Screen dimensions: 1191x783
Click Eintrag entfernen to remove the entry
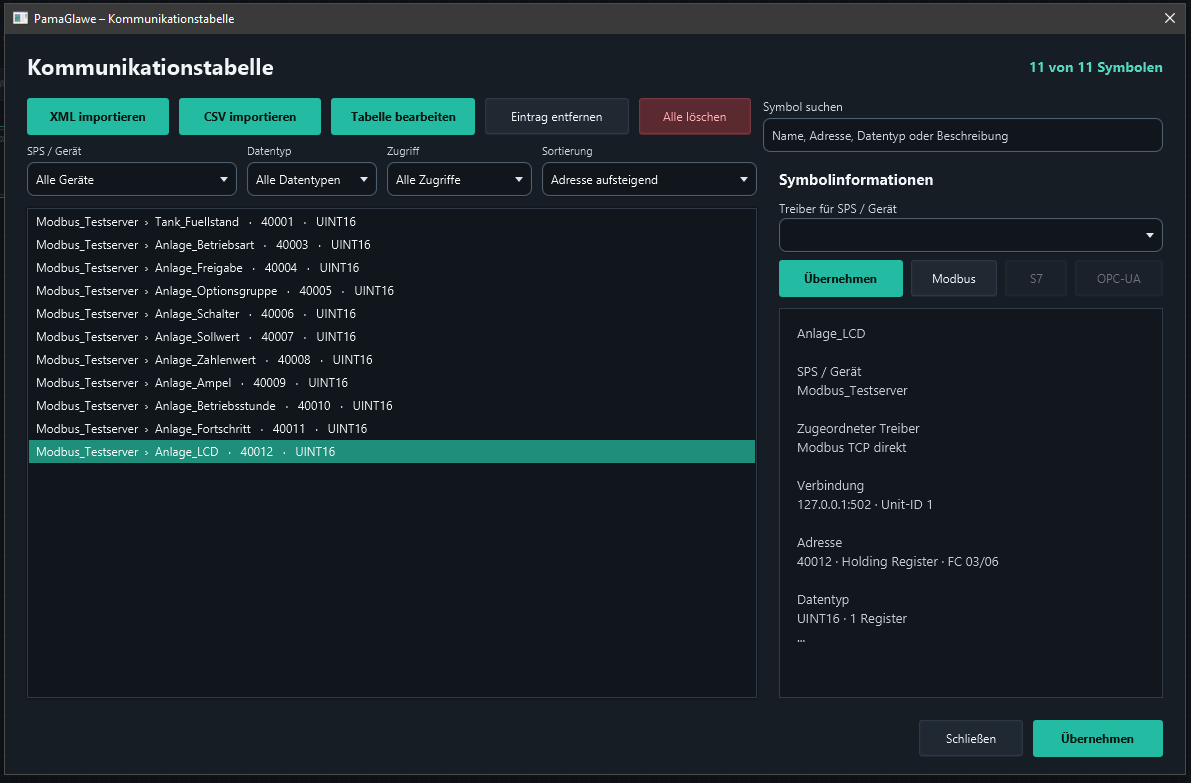[x=557, y=117]
